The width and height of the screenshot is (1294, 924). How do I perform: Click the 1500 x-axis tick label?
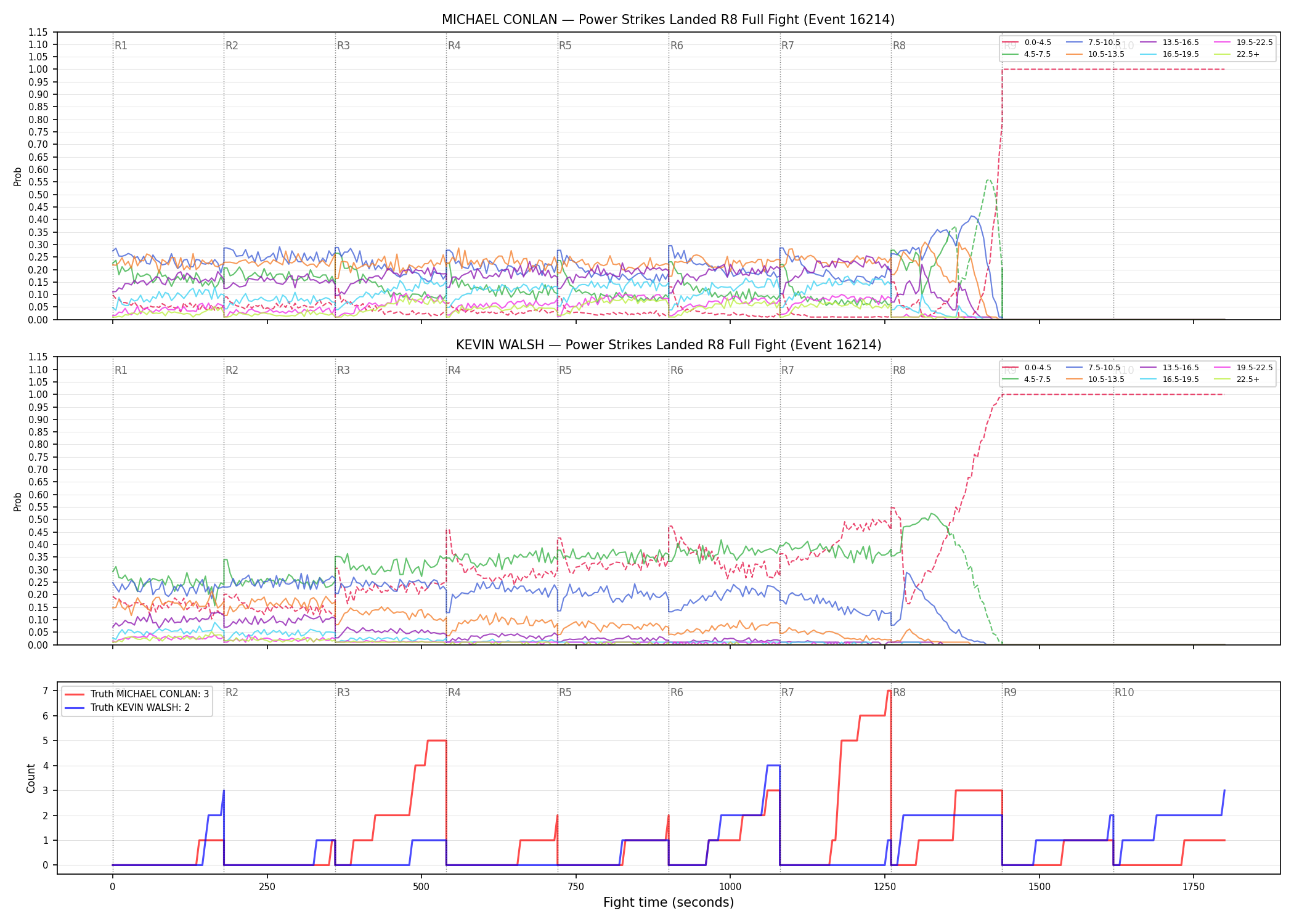click(x=1040, y=887)
